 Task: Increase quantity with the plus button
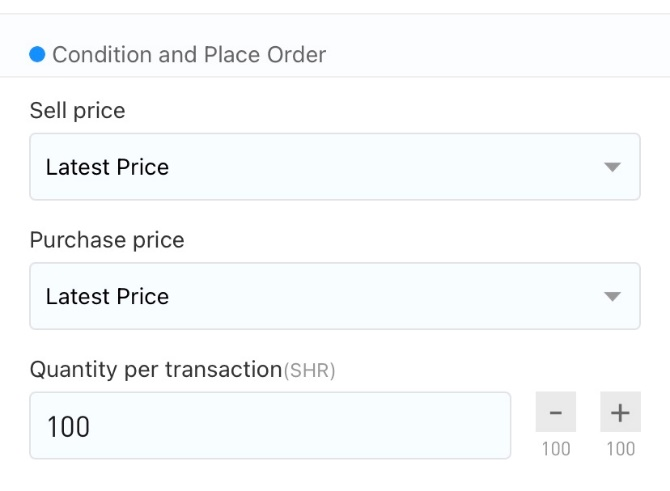tap(620, 412)
